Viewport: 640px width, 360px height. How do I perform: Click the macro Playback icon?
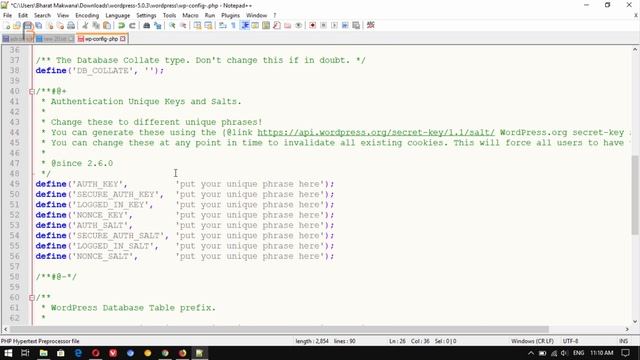coord(334,25)
